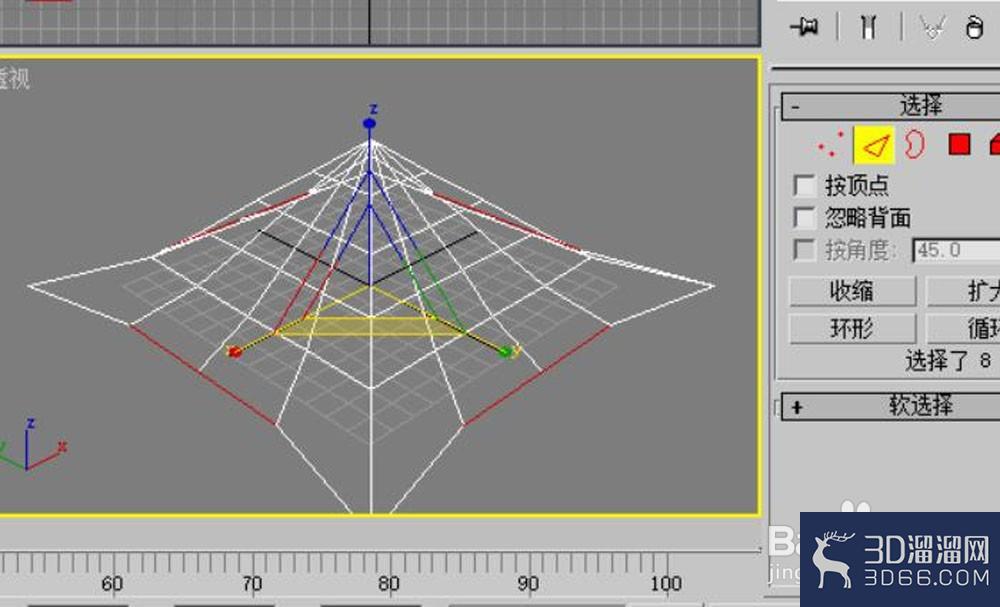Viewport: 1000px width, 607px height.
Task: Click frame 80 on the timeline
Action: [x=389, y=583]
